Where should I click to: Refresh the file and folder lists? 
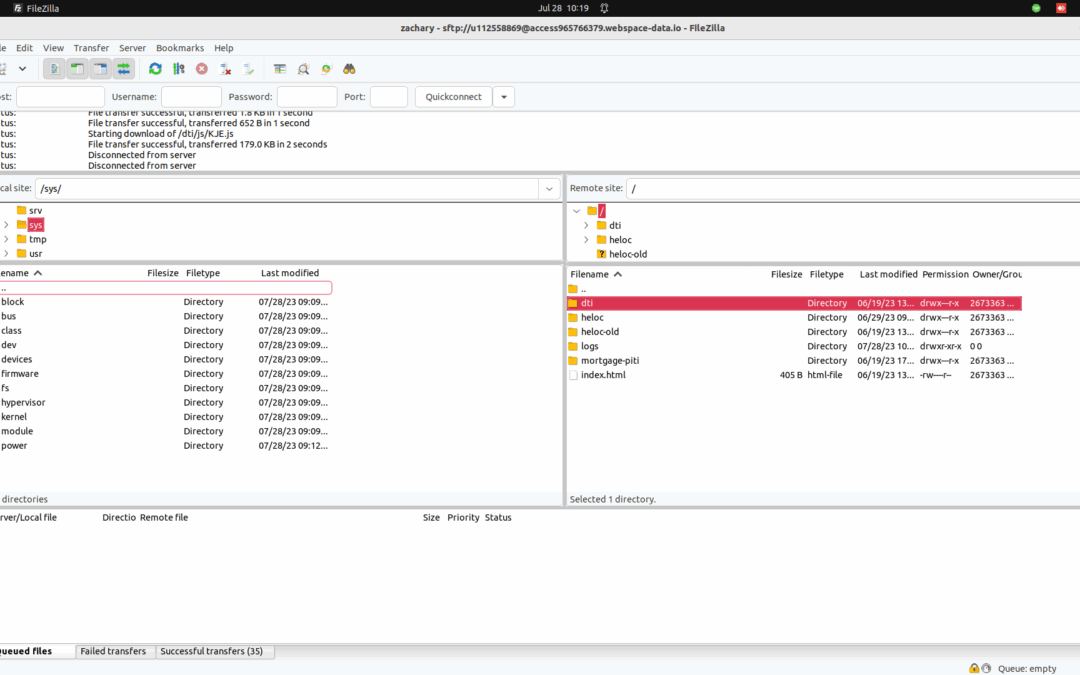[x=155, y=69]
